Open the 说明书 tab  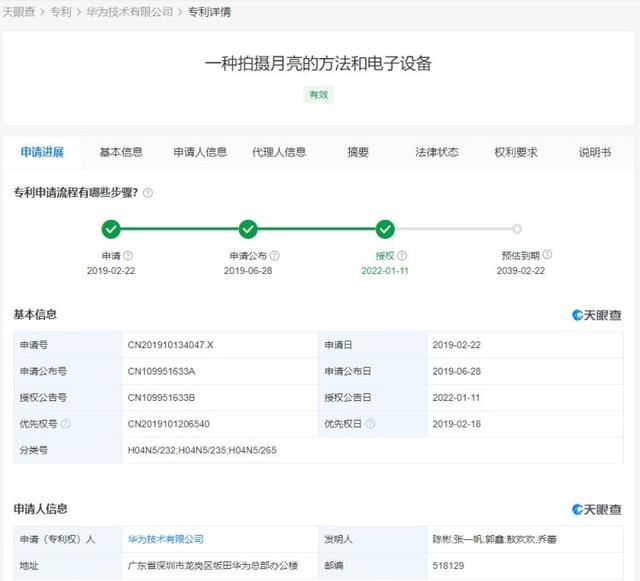(595, 152)
